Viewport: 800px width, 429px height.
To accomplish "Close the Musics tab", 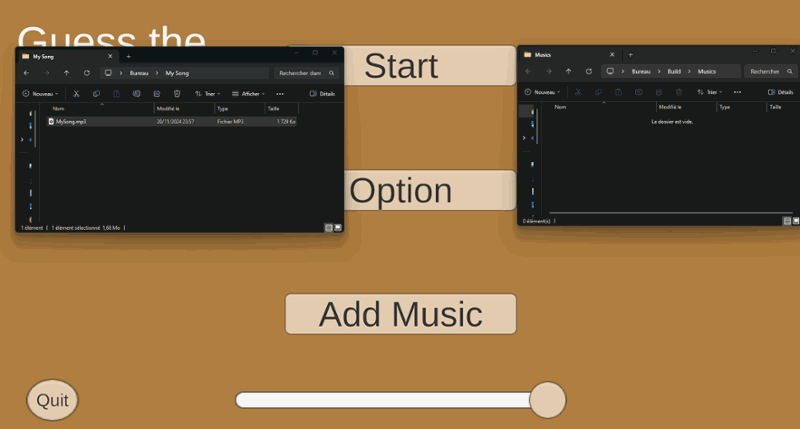I will point(612,55).
